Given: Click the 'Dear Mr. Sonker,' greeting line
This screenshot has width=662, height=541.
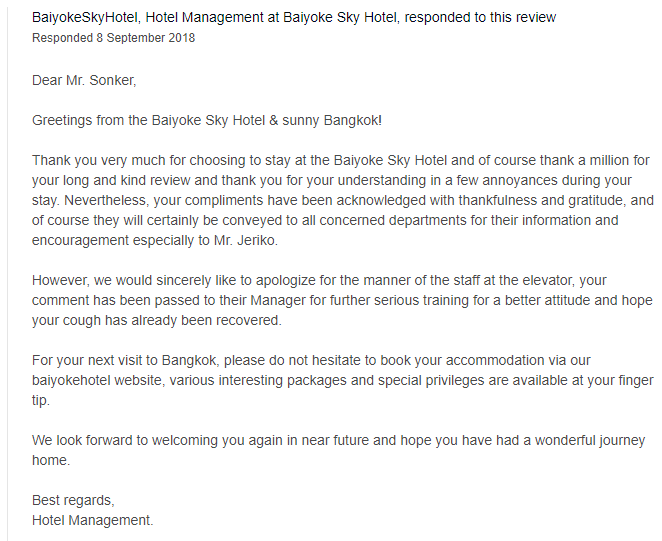Looking at the screenshot, I should pos(84,80).
